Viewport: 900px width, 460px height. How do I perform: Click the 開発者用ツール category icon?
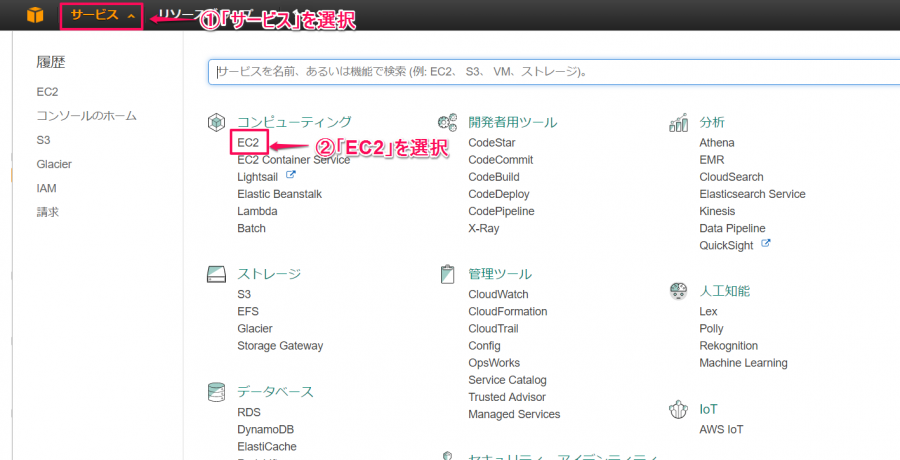tap(447, 122)
